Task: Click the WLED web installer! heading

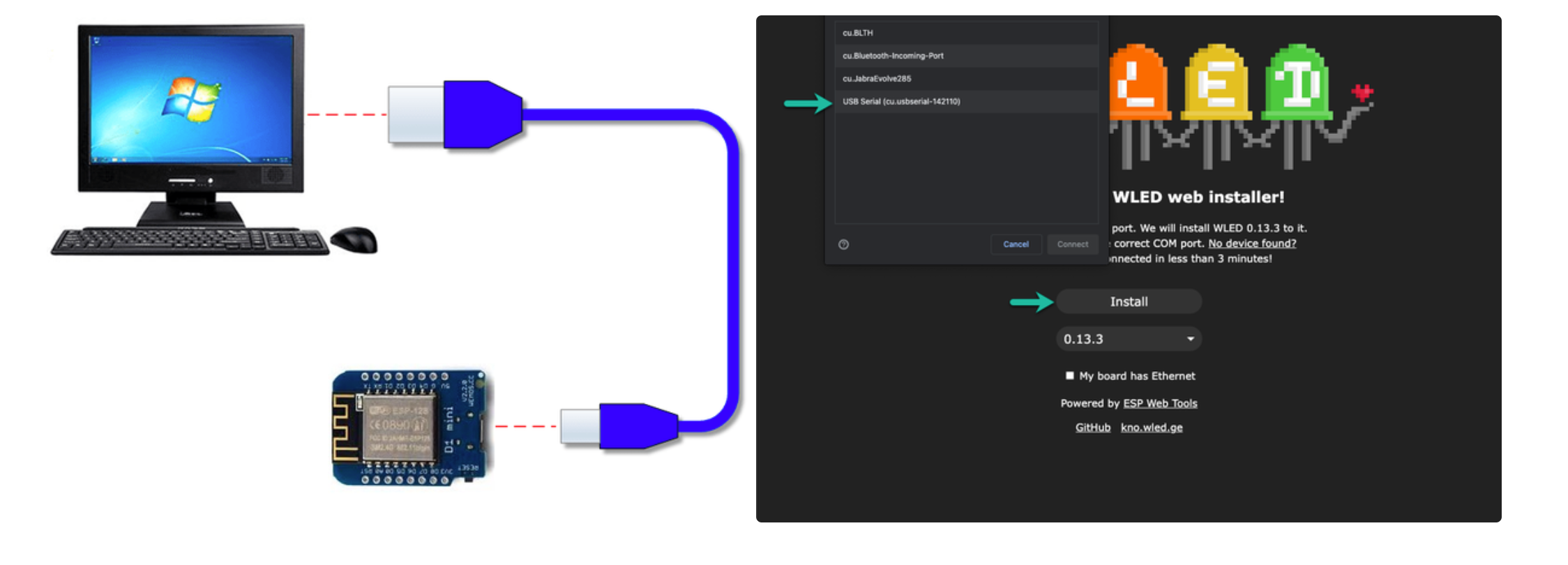Action: click(x=1198, y=197)
